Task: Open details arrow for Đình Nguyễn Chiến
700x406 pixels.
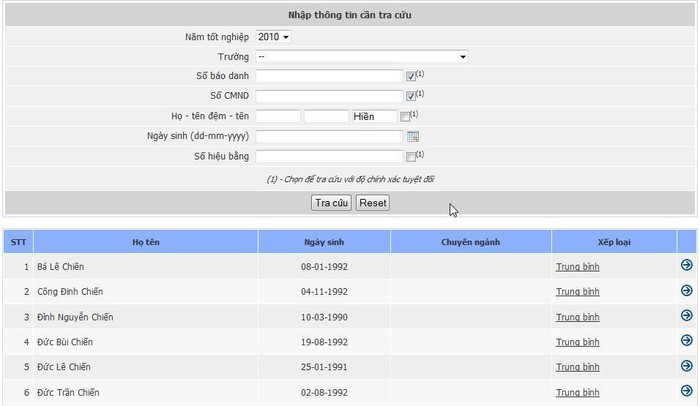Action: pyautogui.click(x=687, y=315)
